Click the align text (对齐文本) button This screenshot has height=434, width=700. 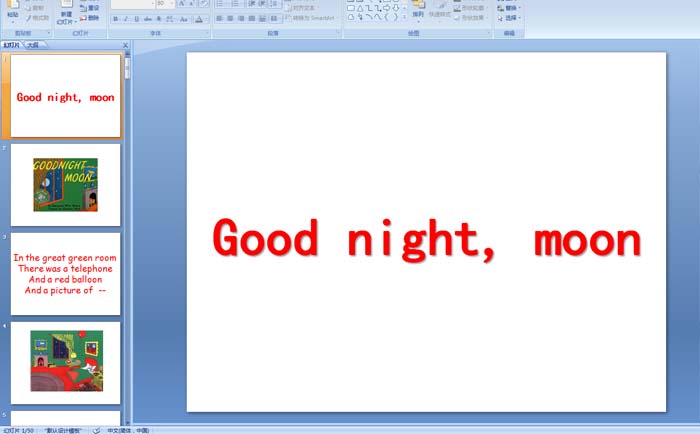(302, 8)
